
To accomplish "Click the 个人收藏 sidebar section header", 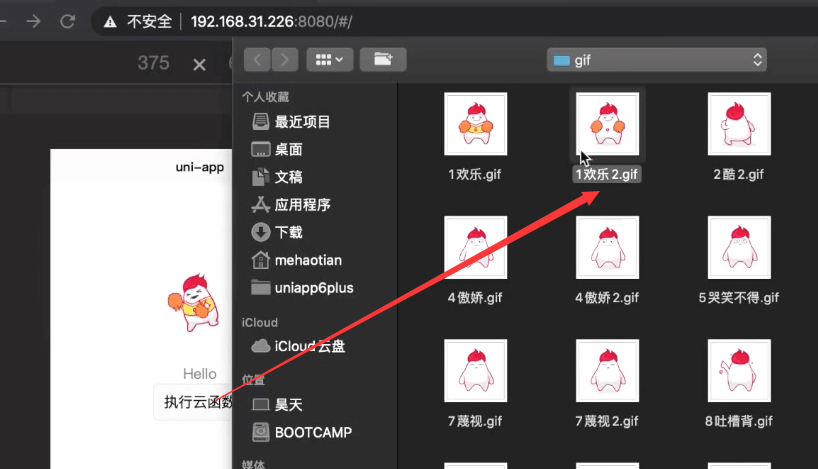I will click(x=266, y=97).
